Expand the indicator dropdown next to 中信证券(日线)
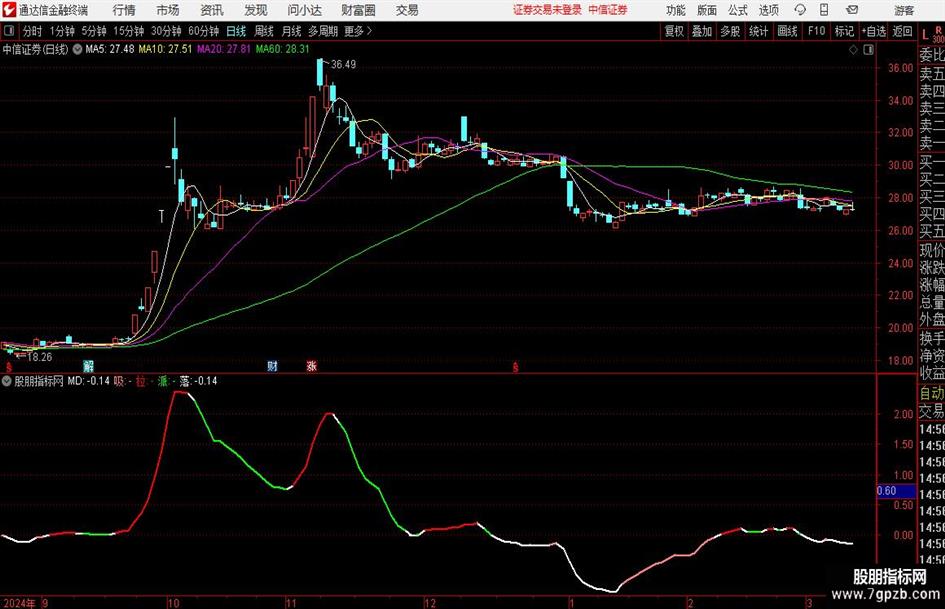The height and width of the screenshot is (609, 945). (x=77, y=49)
